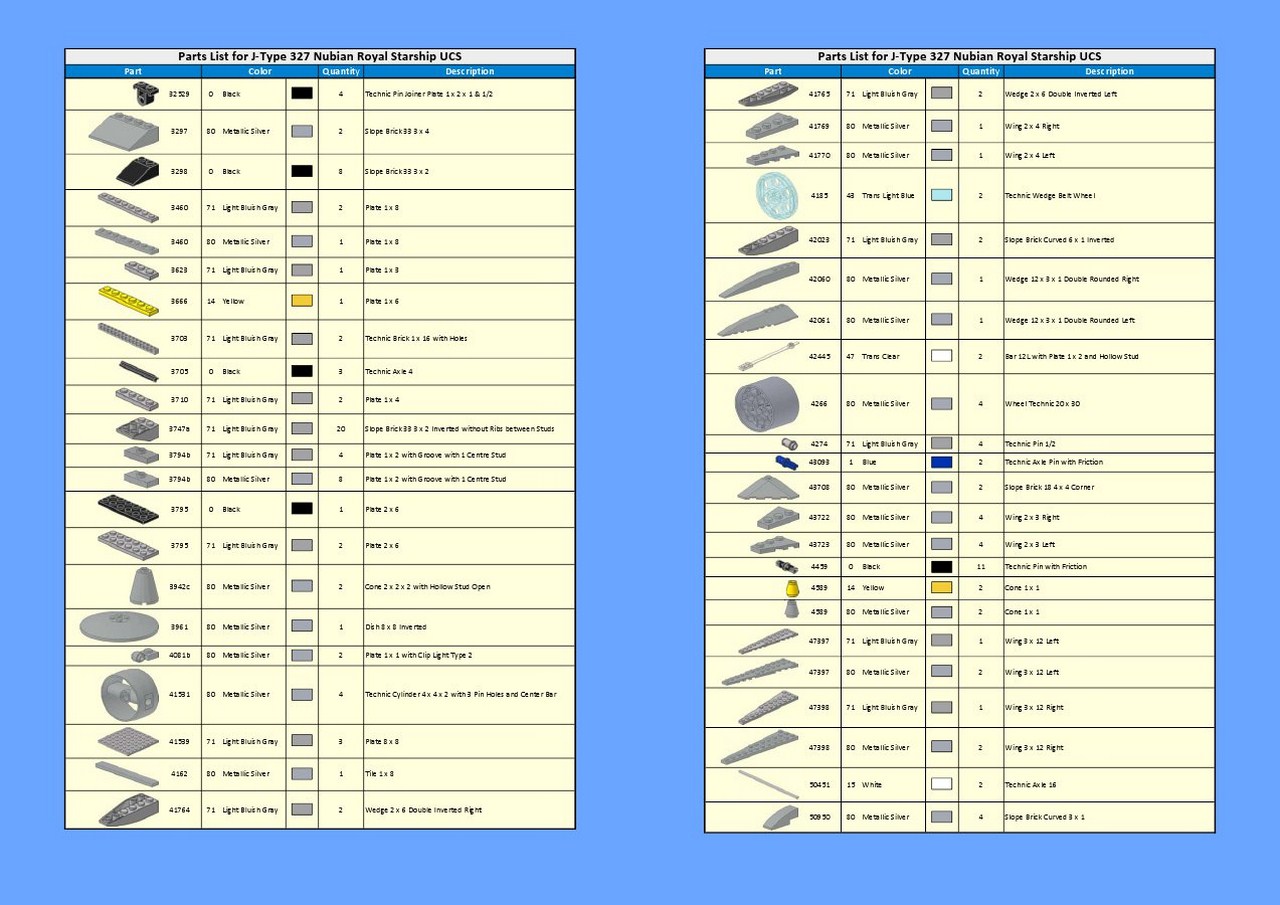Screen dimensions: 1280x905
Task: Select the 'Dish 8 x 8 Inverted' description
Action: pyautogui.click(x=396, y=627)
